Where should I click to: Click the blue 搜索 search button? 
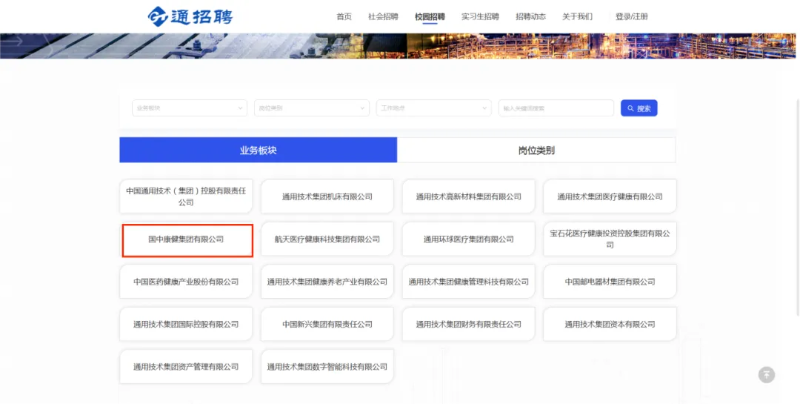[638, 108]
